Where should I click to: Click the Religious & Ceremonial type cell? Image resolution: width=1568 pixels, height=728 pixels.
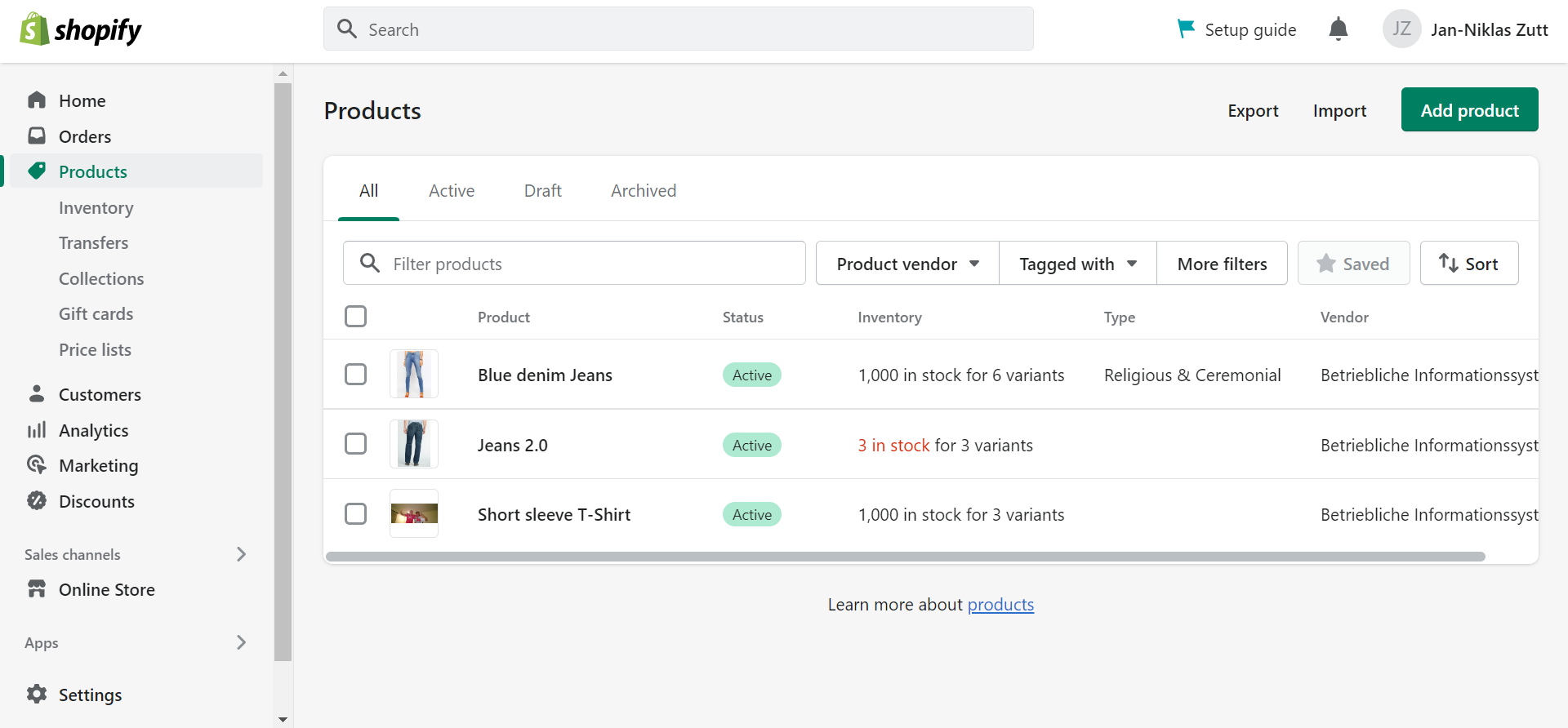point(1192,375)
